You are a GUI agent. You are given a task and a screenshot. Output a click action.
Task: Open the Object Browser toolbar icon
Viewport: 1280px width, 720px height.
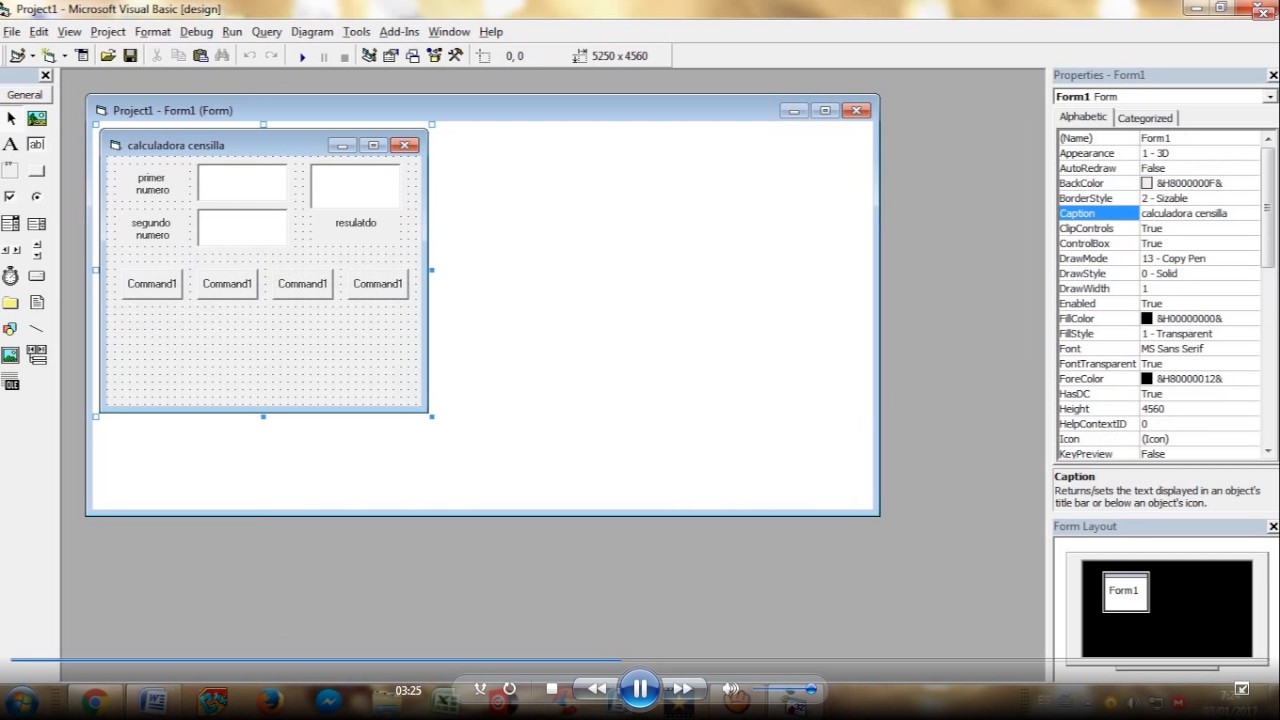[434, 56]
